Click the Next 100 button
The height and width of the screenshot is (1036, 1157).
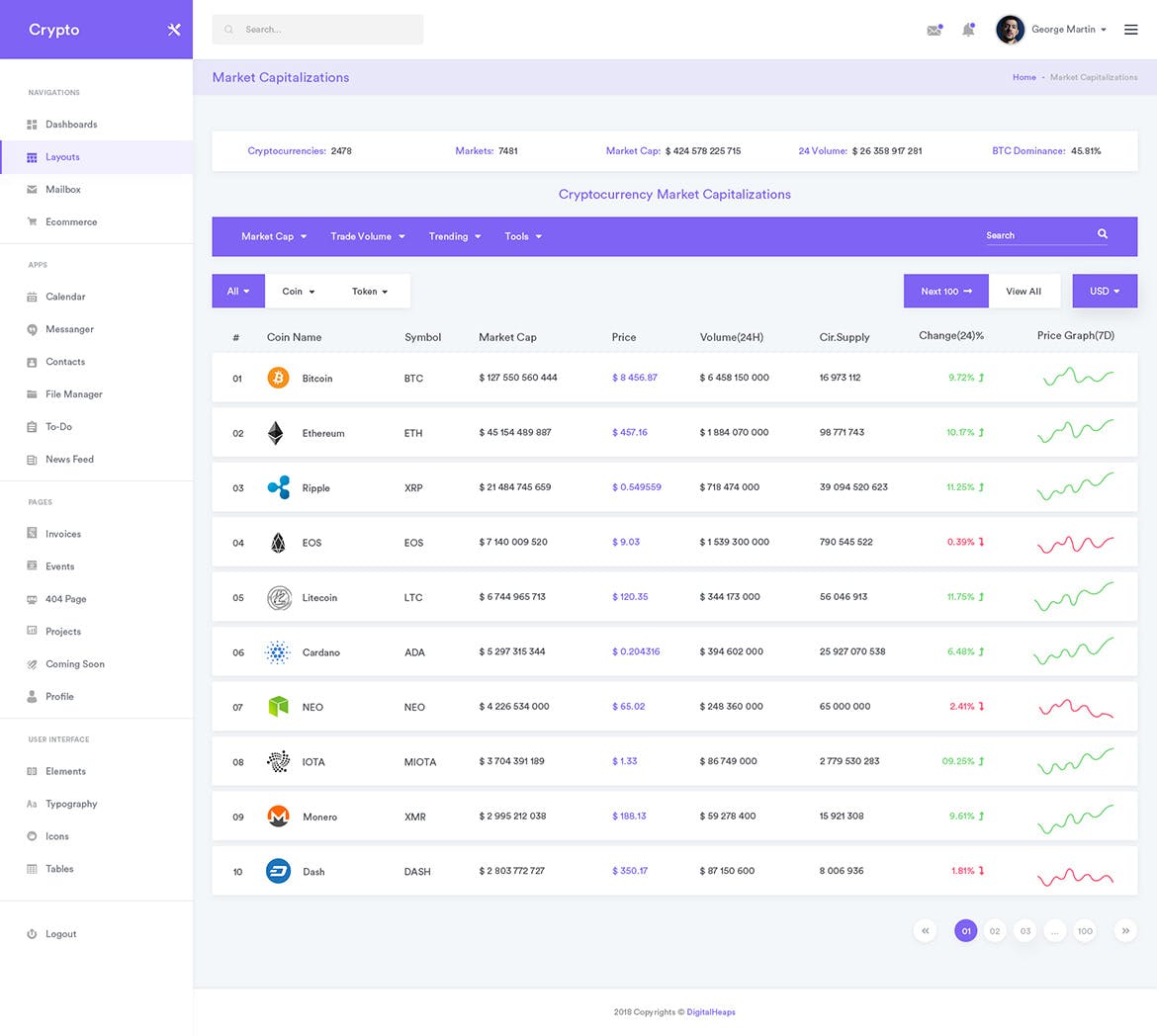(x=944, y=291)
